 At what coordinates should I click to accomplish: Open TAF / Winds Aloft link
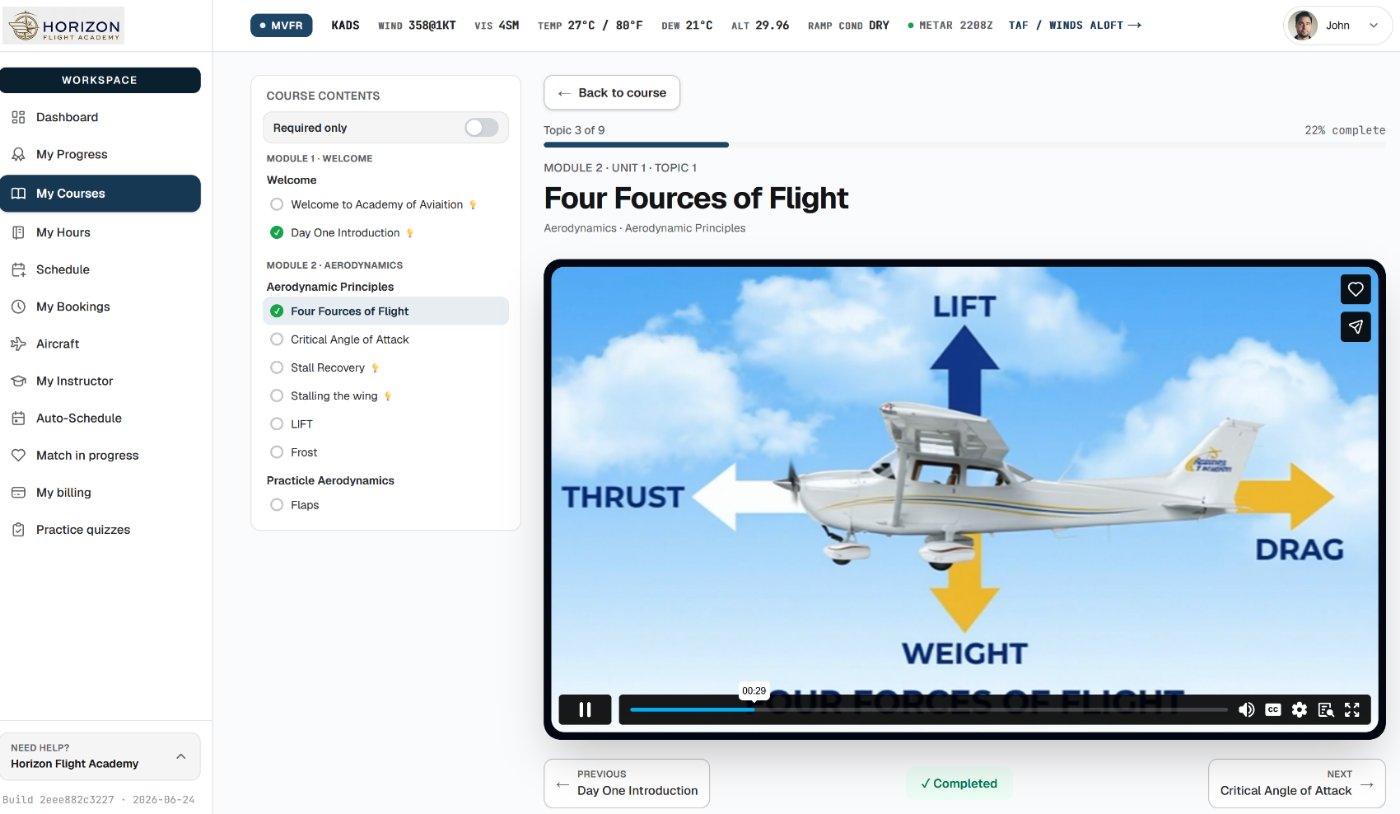point(1074,25)
